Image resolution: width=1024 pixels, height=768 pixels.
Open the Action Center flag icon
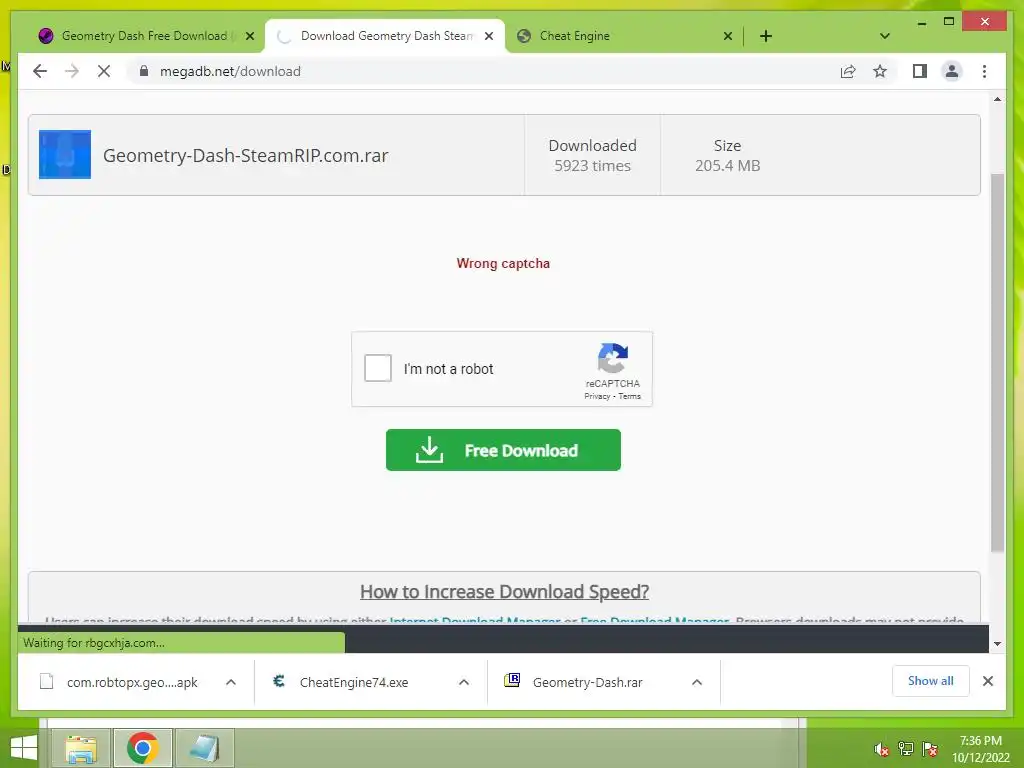(x=930, y=749)
